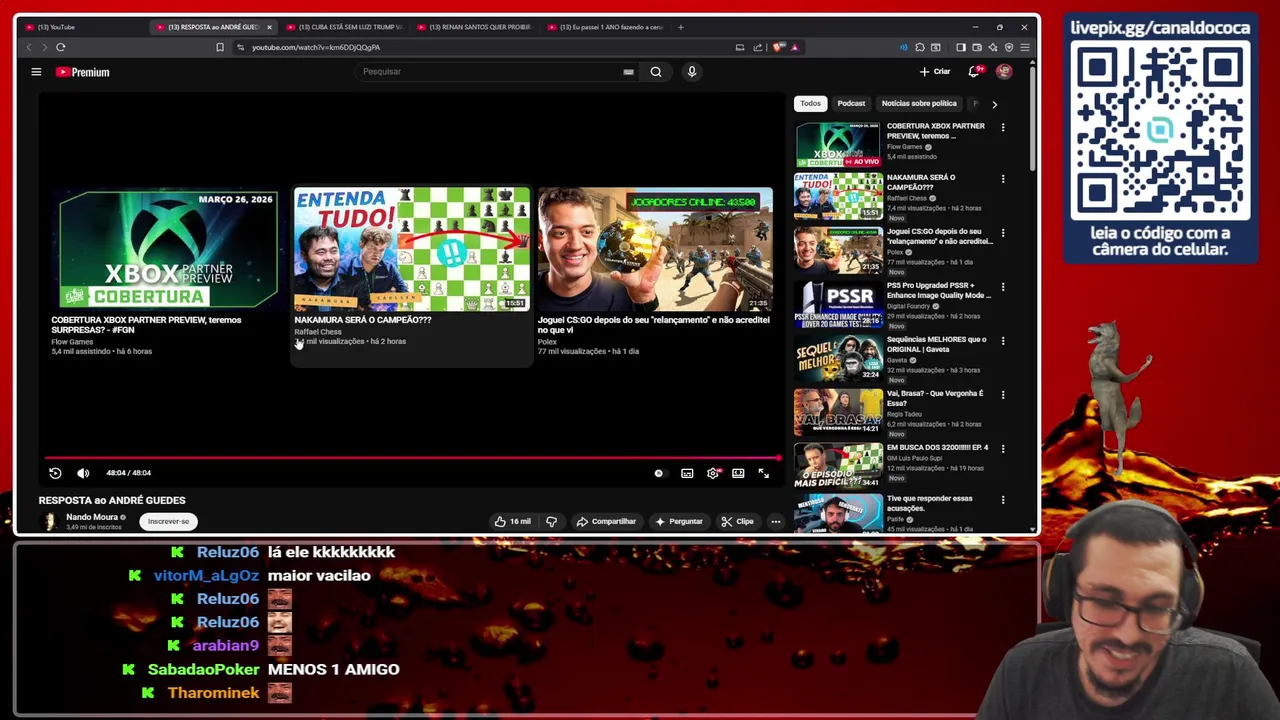The image size is (1280, 720).
Task: Open options for PS5 Pro PSSR sidebar video
Action: 1003,287
